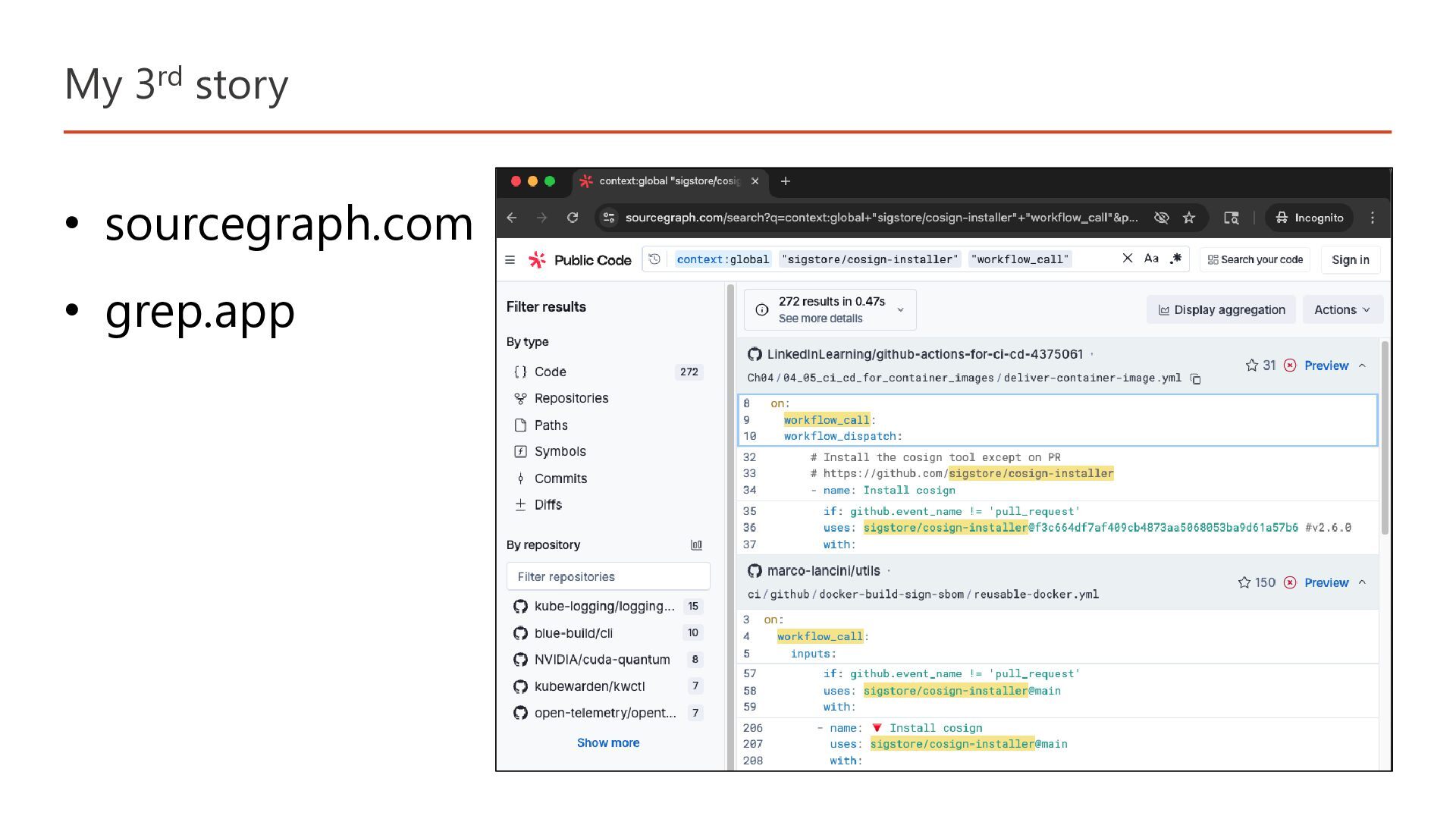Screen dimensions: 1456x819
Task: Focus the Filter repositories input field
Action: pyautogui.click(x=607, y=576)
